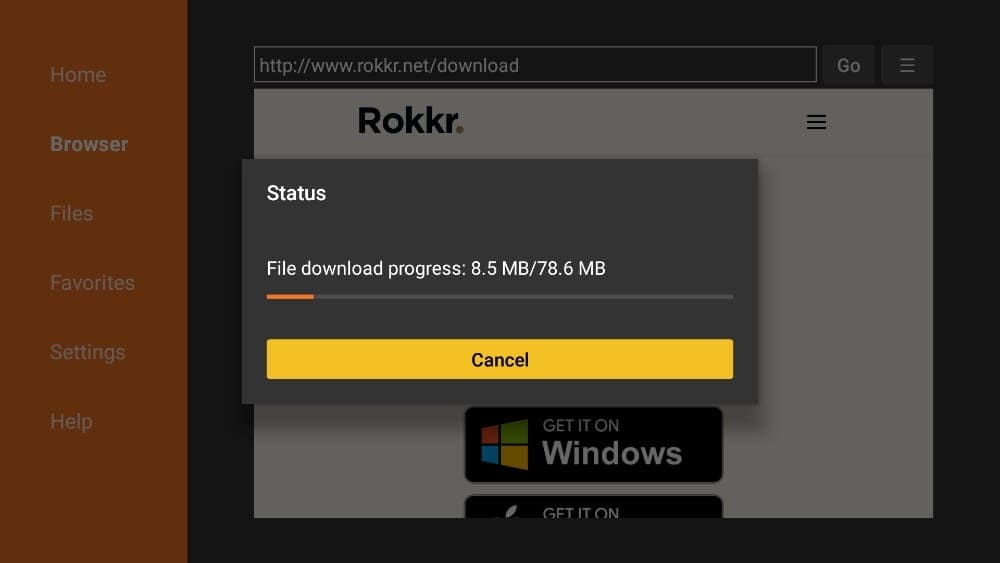Cancel the file download
The image size is (1000, 563).
coord(499,359)
